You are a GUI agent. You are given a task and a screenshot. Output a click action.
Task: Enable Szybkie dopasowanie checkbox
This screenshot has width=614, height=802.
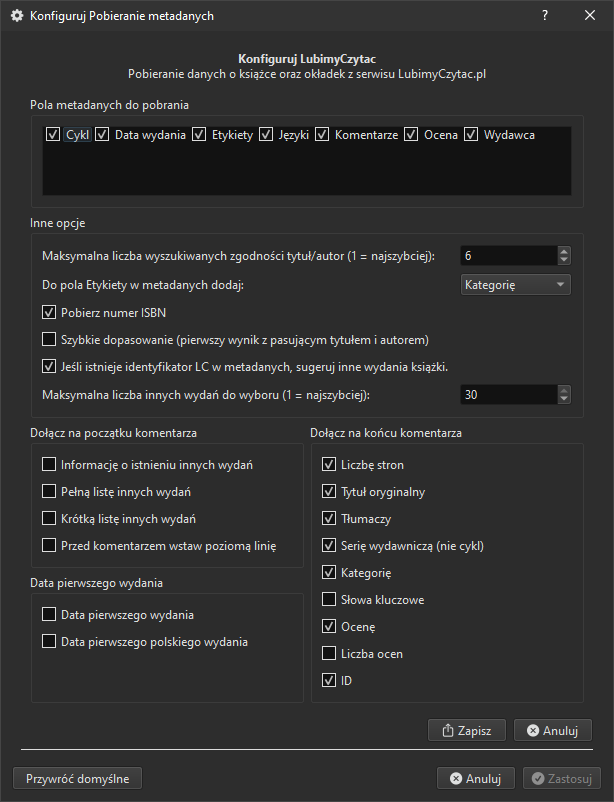pyautogui.click(x=50, y=340)
